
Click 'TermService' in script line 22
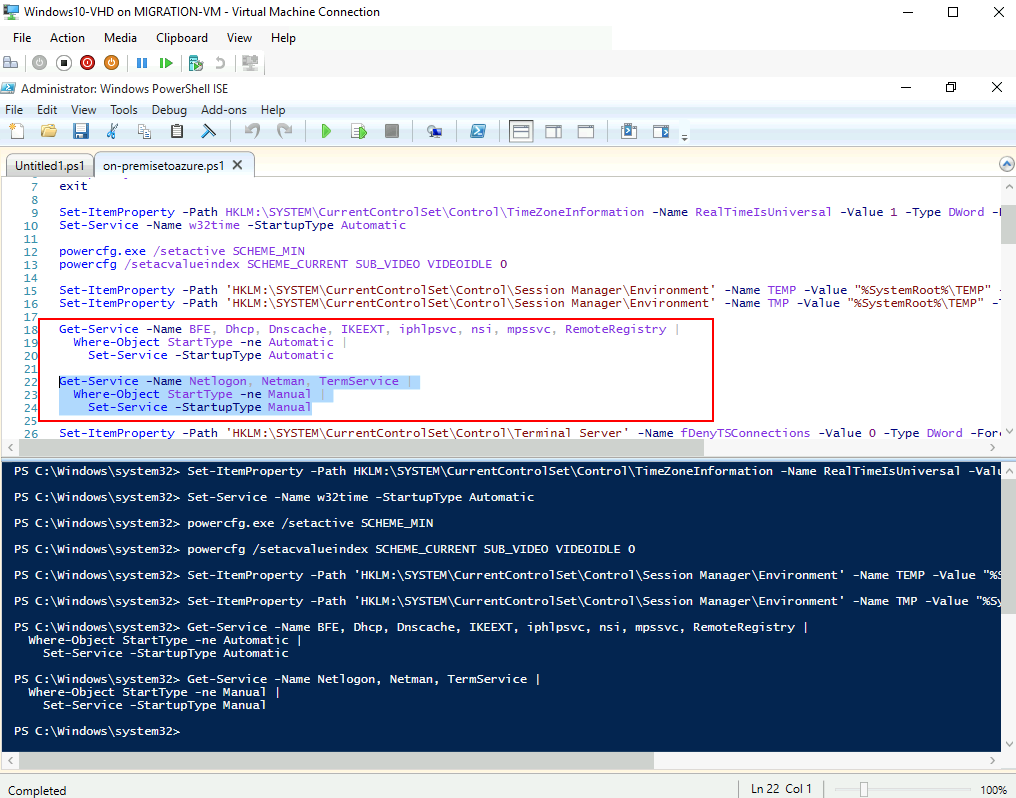tap(359, 381)
